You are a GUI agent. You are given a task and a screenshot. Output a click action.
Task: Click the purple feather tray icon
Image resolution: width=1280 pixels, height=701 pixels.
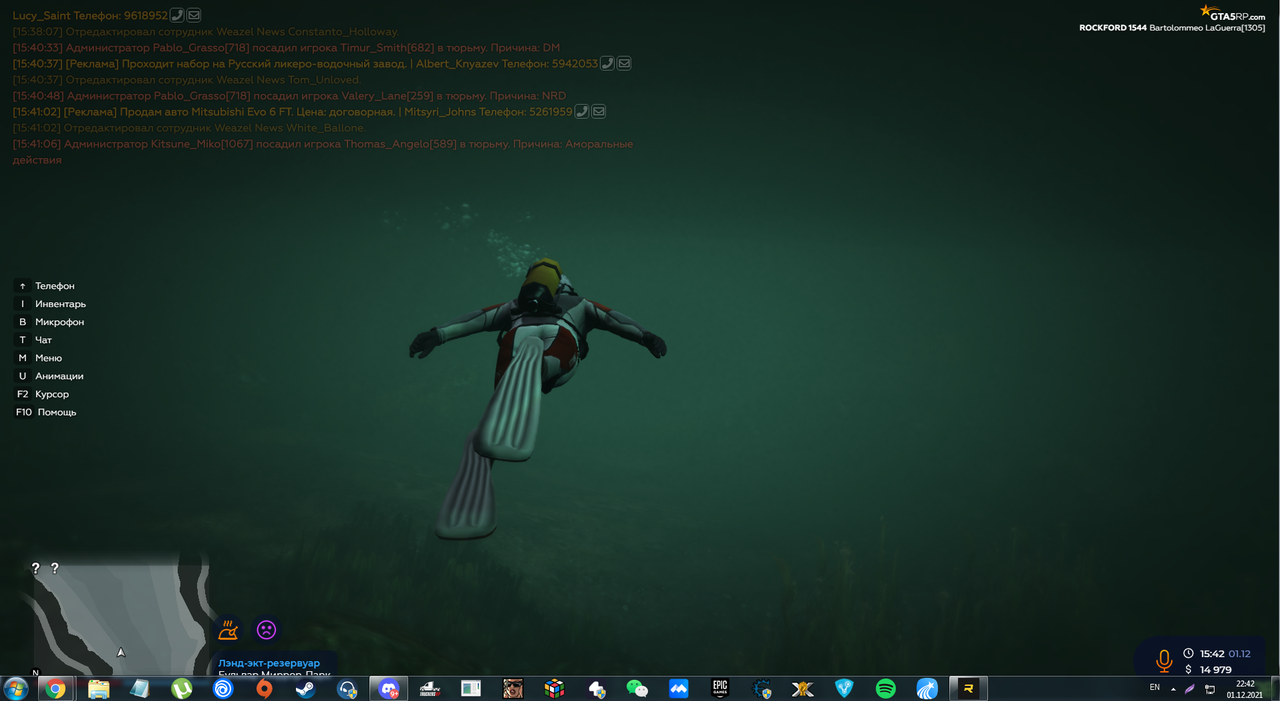(1190, 689)
